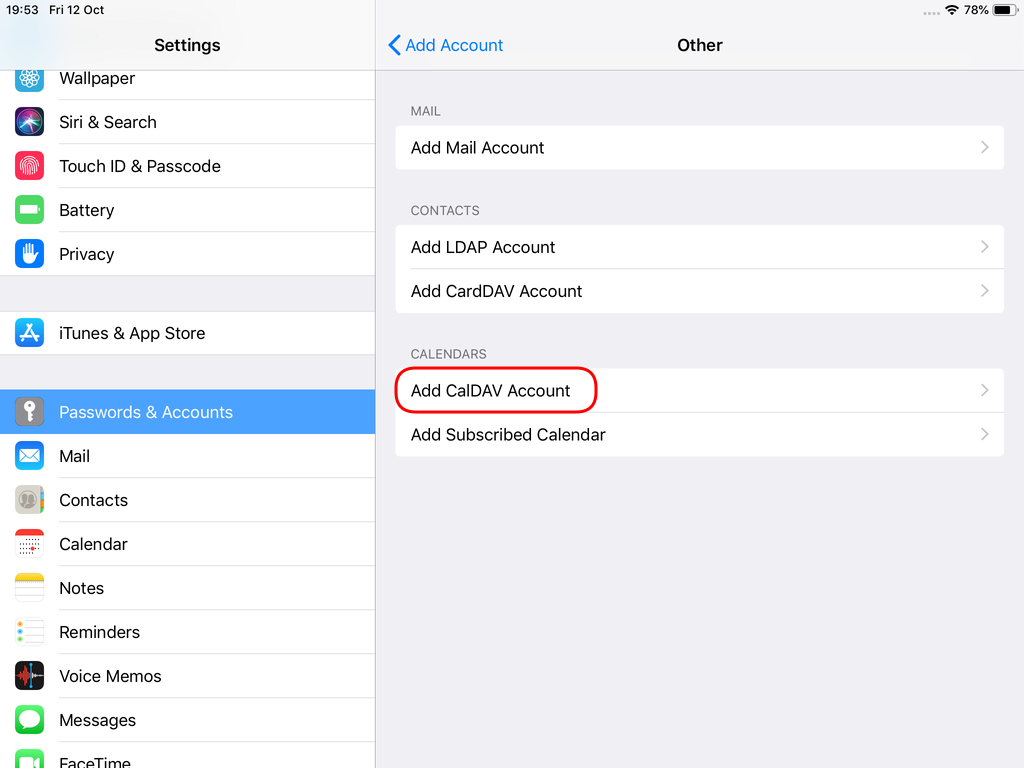Tap the Passwords & Accounts key icon

click(29, 411)
